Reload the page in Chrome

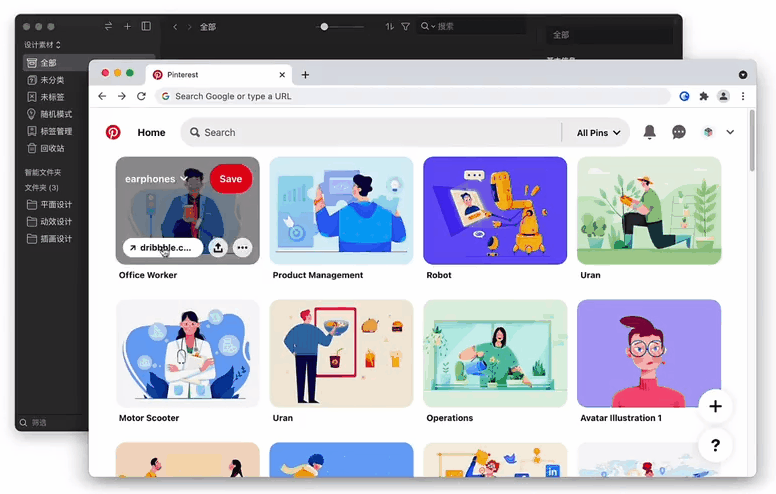[x=141, y=96]
